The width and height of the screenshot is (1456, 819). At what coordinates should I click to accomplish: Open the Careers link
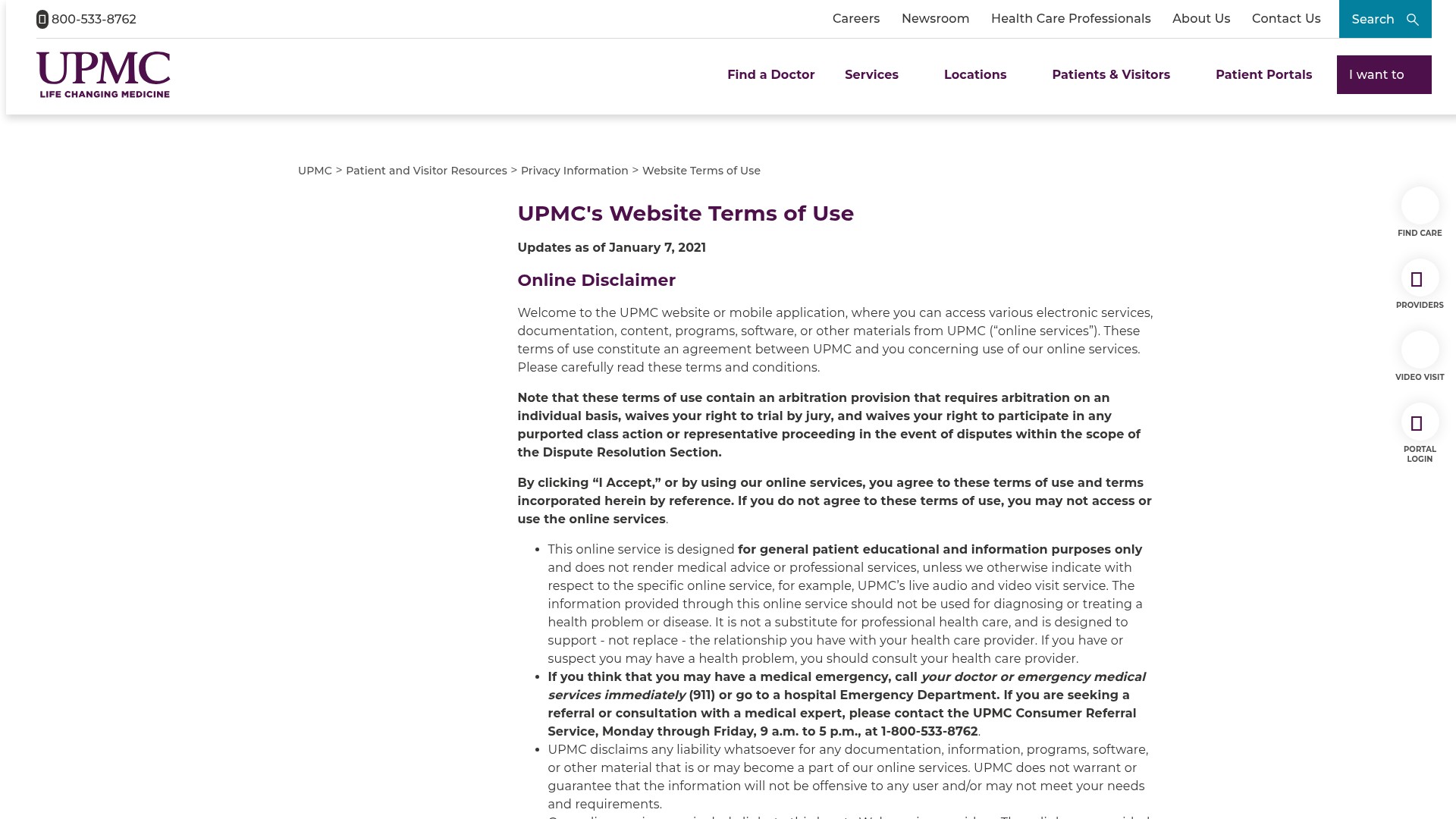tap(856, 19)
